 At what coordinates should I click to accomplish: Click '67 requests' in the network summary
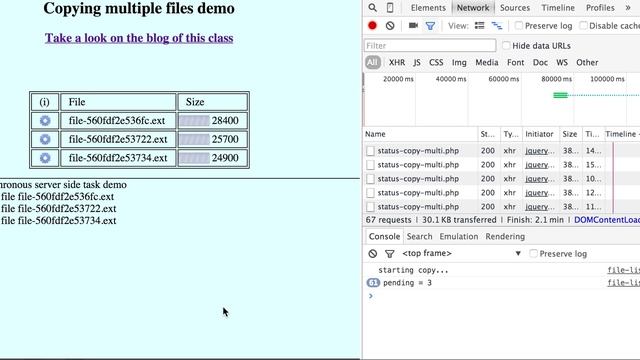389,220
